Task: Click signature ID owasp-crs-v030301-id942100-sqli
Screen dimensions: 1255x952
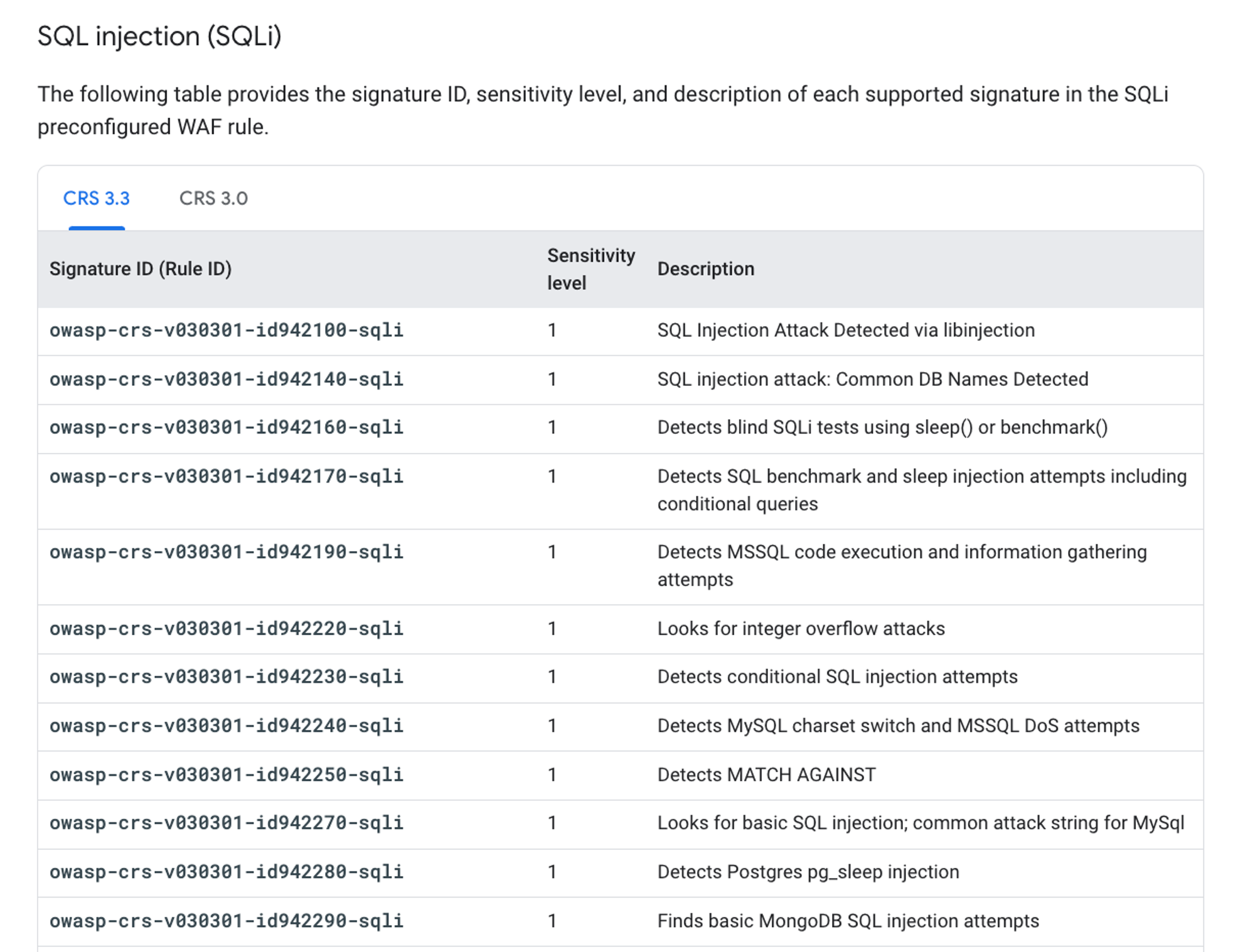Action: (x=227, y=330)
